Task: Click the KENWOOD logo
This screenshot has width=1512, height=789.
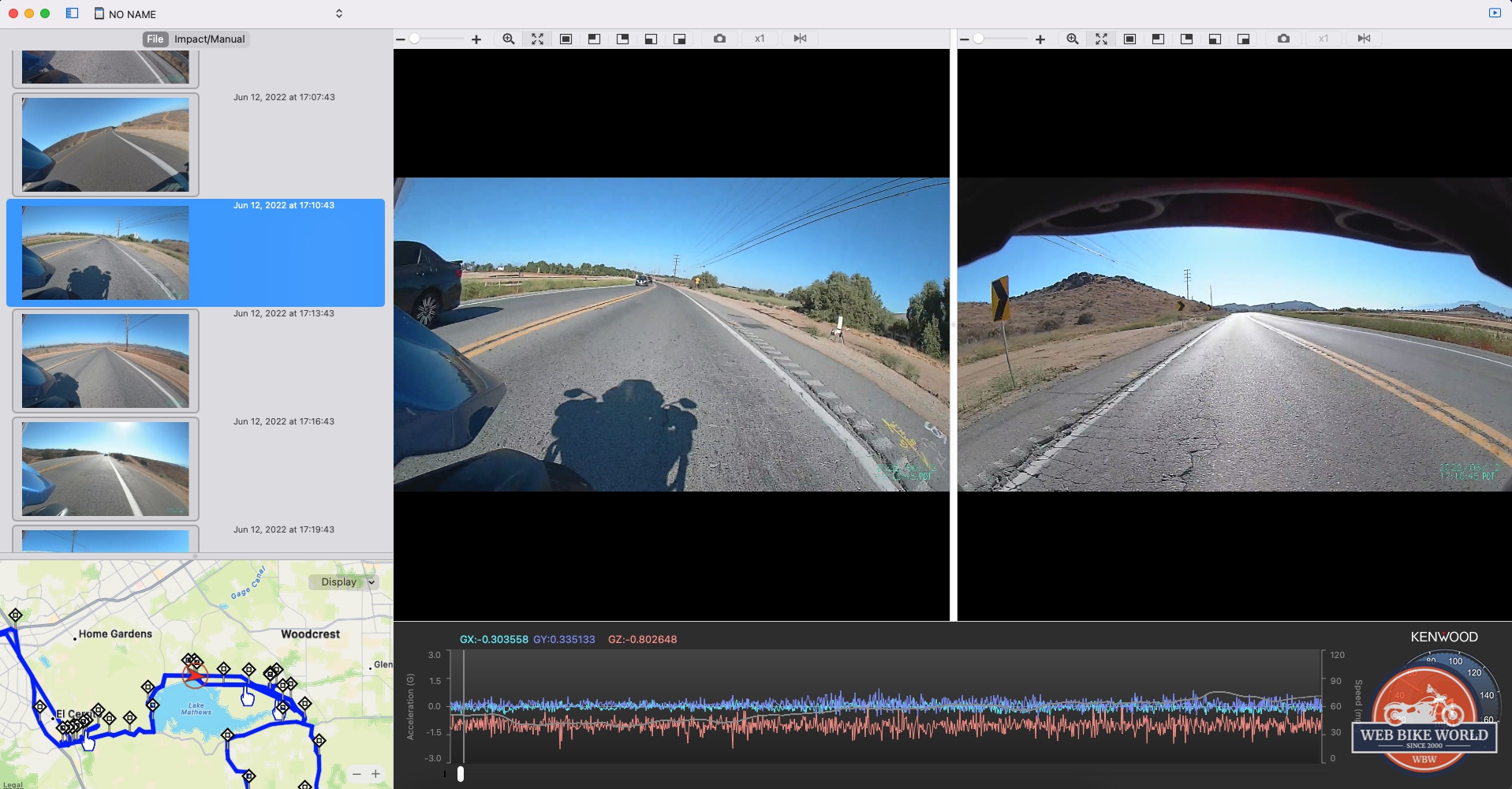Action: point(1444,637)
